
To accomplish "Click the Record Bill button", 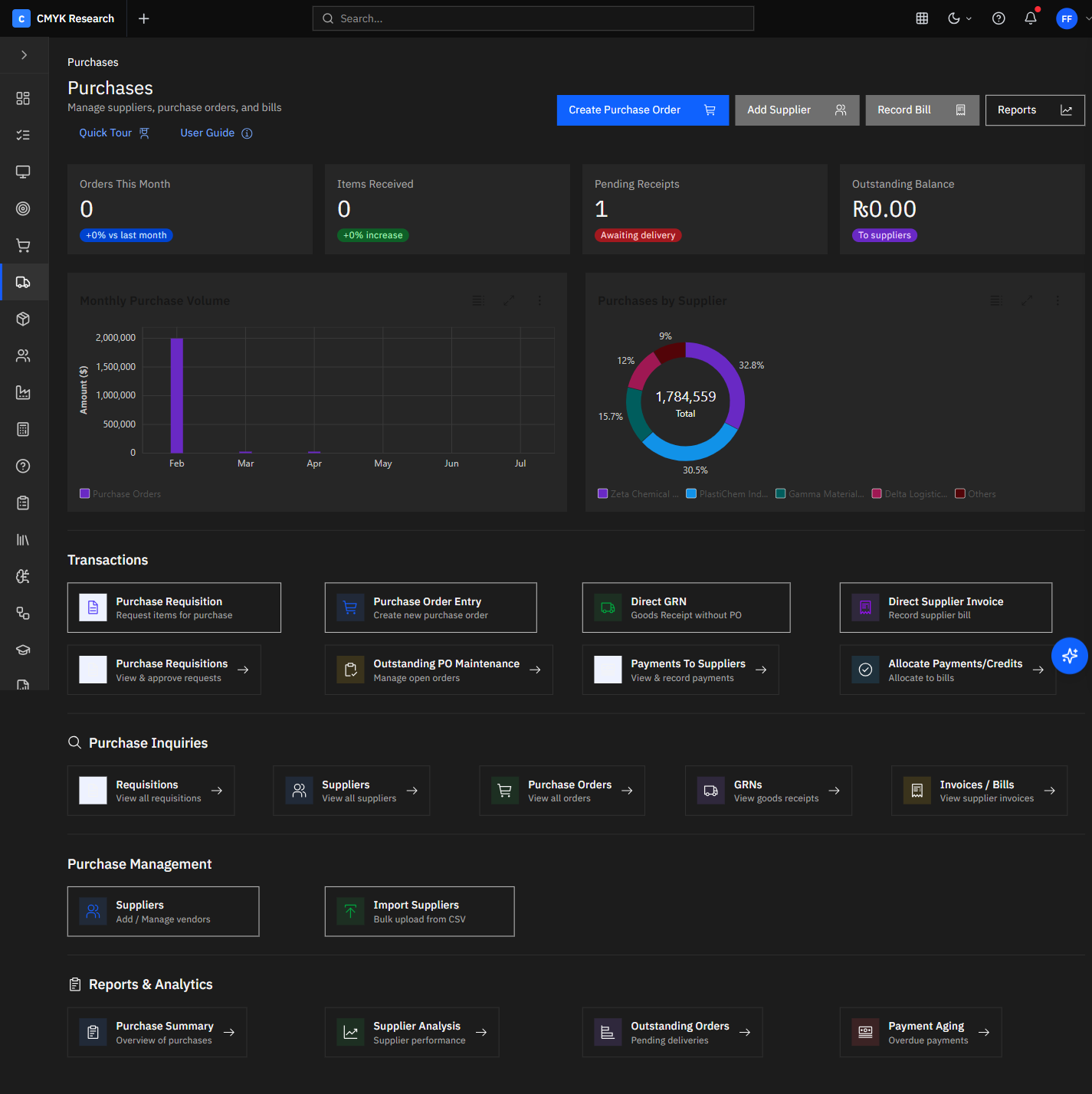I will (922, 110).
